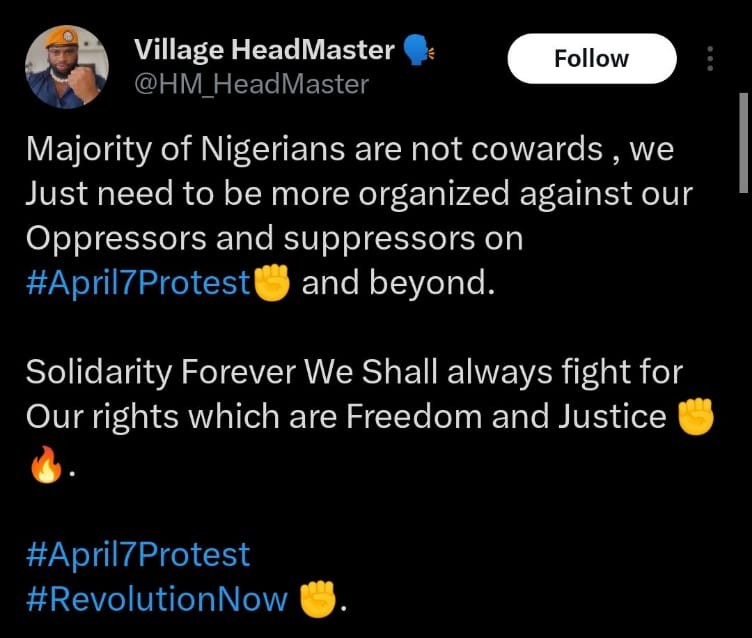The image size is (752, 638).
Task: Click the "Oppressors and suppressors on" text line
Action: pyautogui.click(x=273, y=239)
